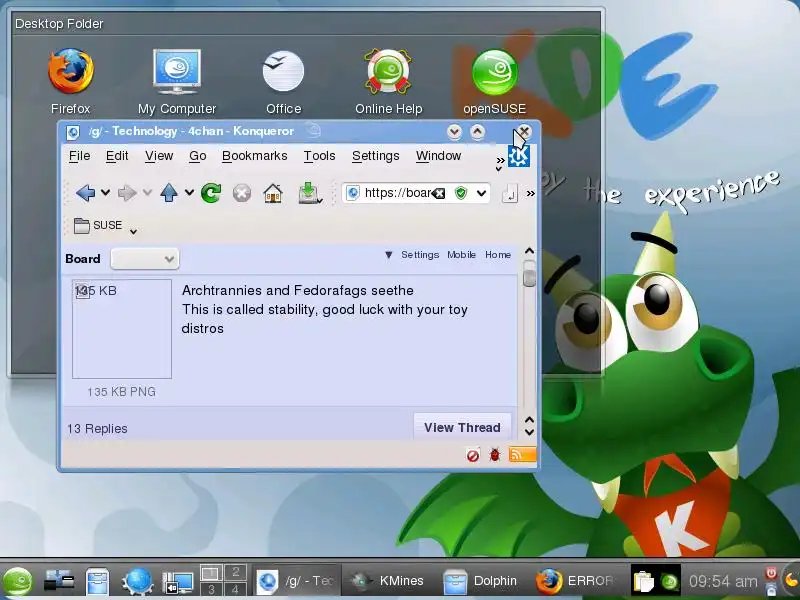
Task: Open the openSUSE start menu button
Action: pyautogui.click(x=17, y=581)
